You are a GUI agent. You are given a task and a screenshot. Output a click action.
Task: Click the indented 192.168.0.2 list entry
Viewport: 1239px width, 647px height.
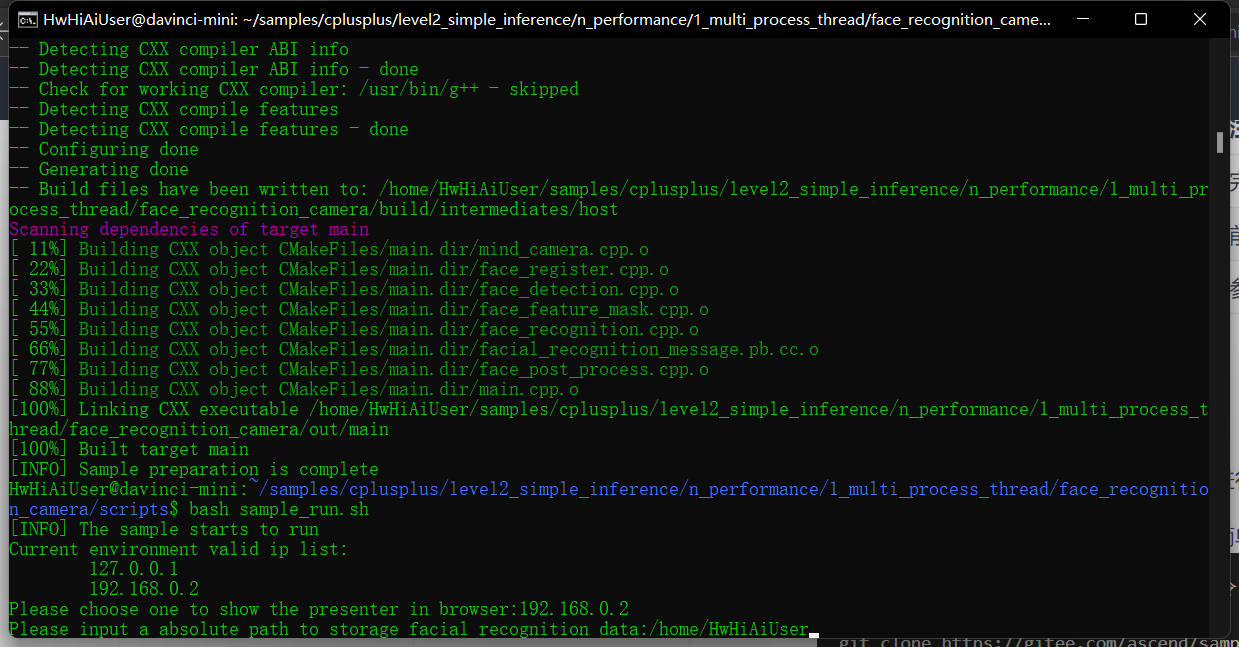point(144,589)
